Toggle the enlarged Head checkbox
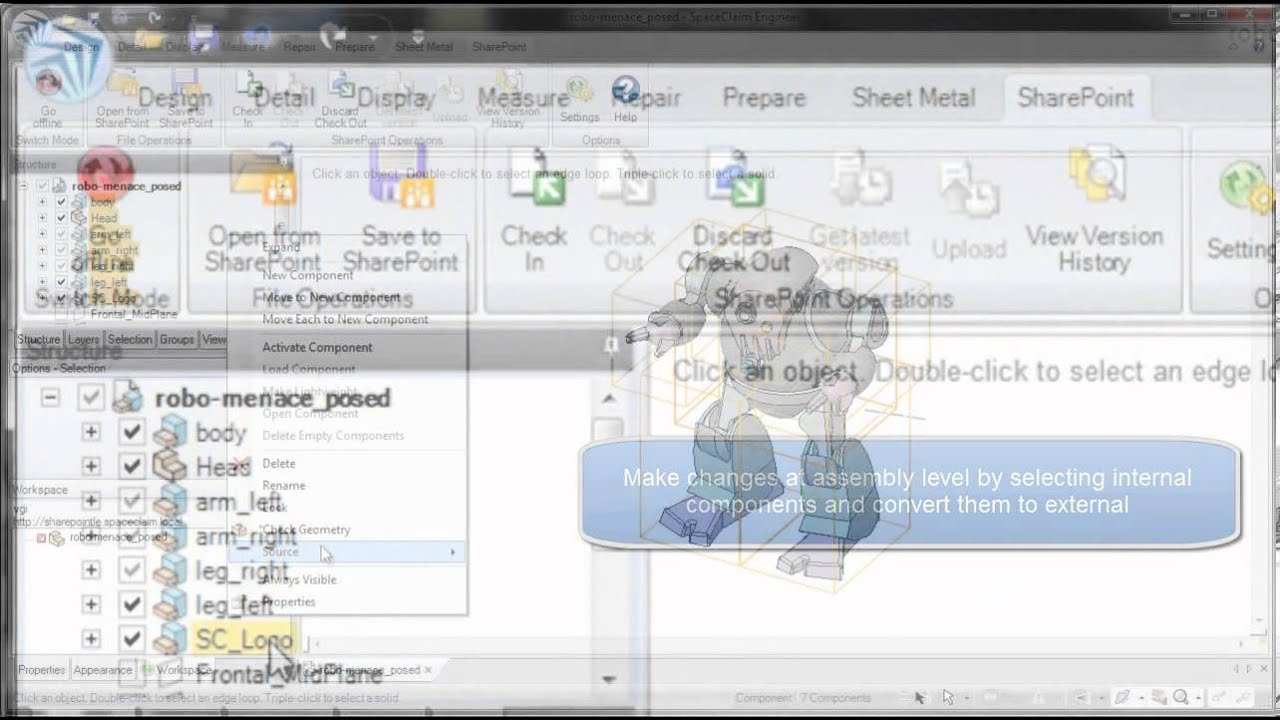 131,466
